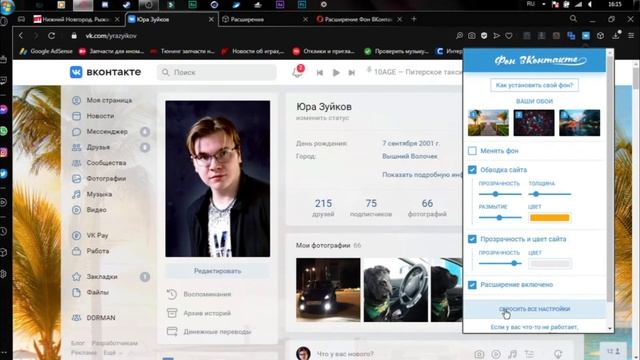Show detailed profile information link
Viewport: 640px width, 360px height.
(422, 175)
